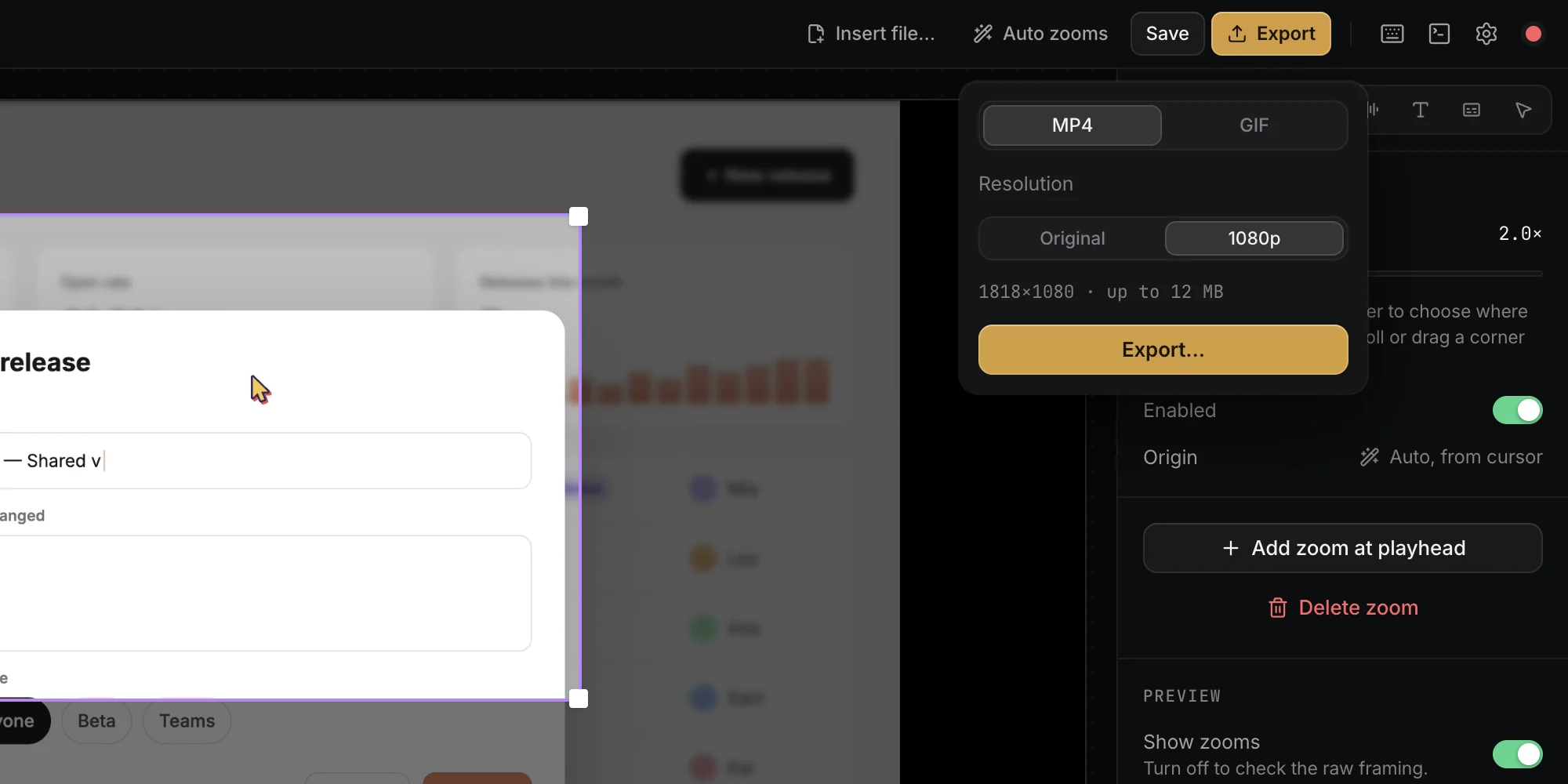Image resolution: width=1568 pixels, height=784 pixels.
Task: Click Auto zooms magic wand button
Action: pos(1040,34)
